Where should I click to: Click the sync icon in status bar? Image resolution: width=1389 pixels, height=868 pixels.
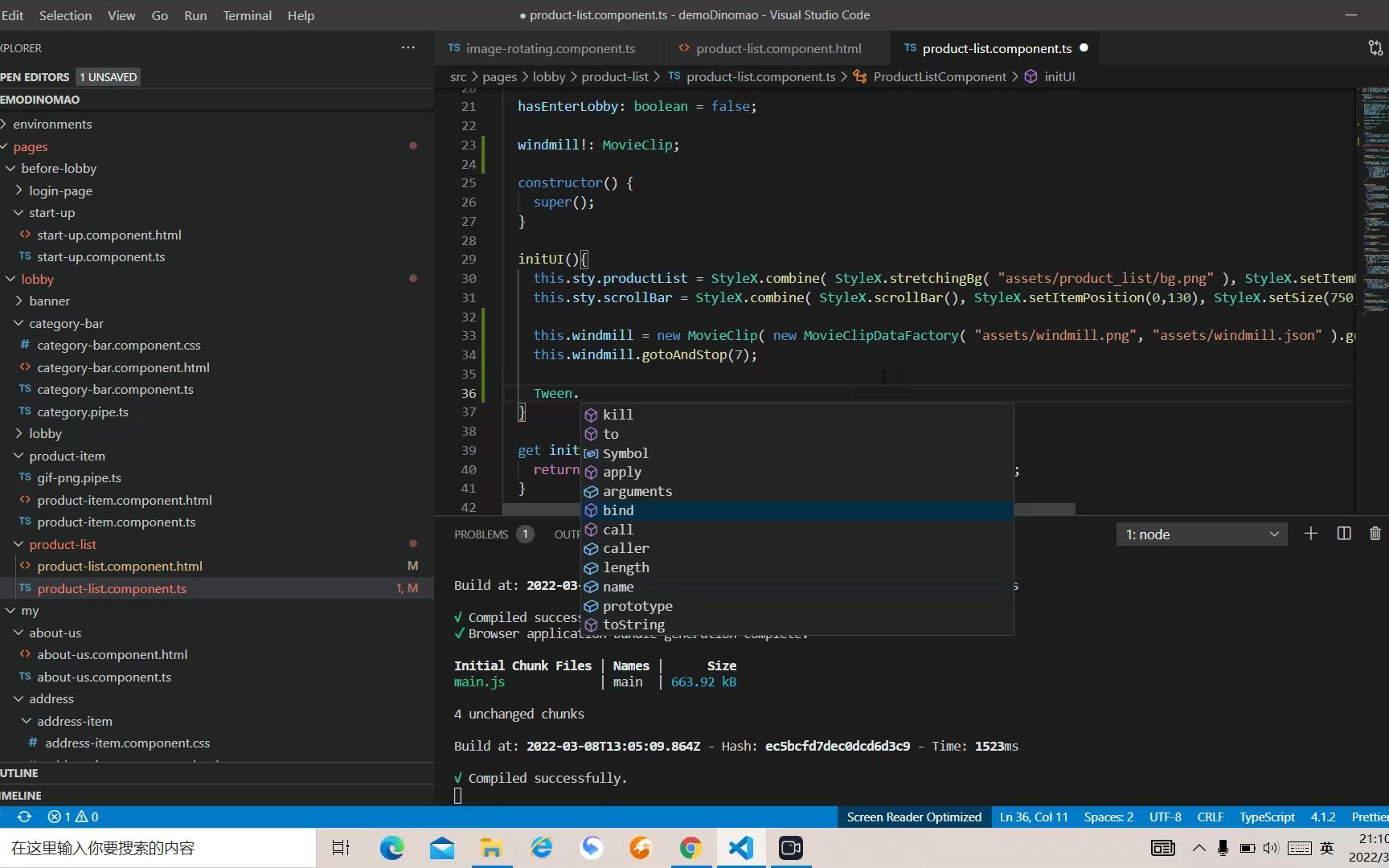(24, 817)
